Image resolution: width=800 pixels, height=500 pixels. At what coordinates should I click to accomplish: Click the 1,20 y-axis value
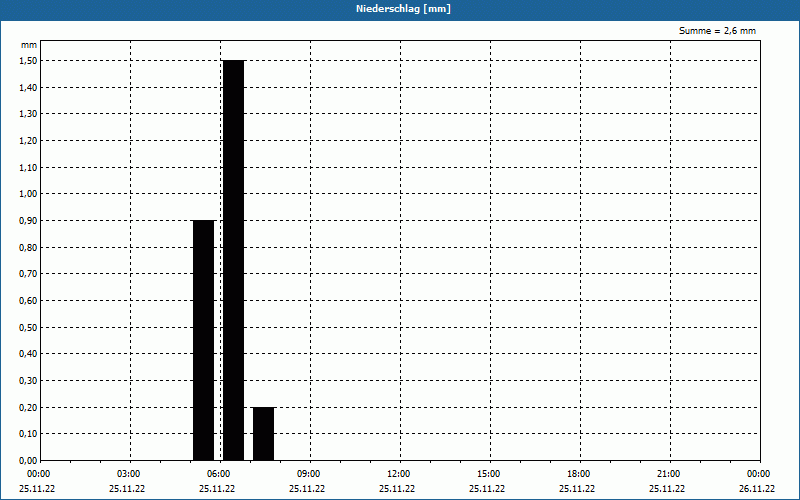[x=28, y=141]
